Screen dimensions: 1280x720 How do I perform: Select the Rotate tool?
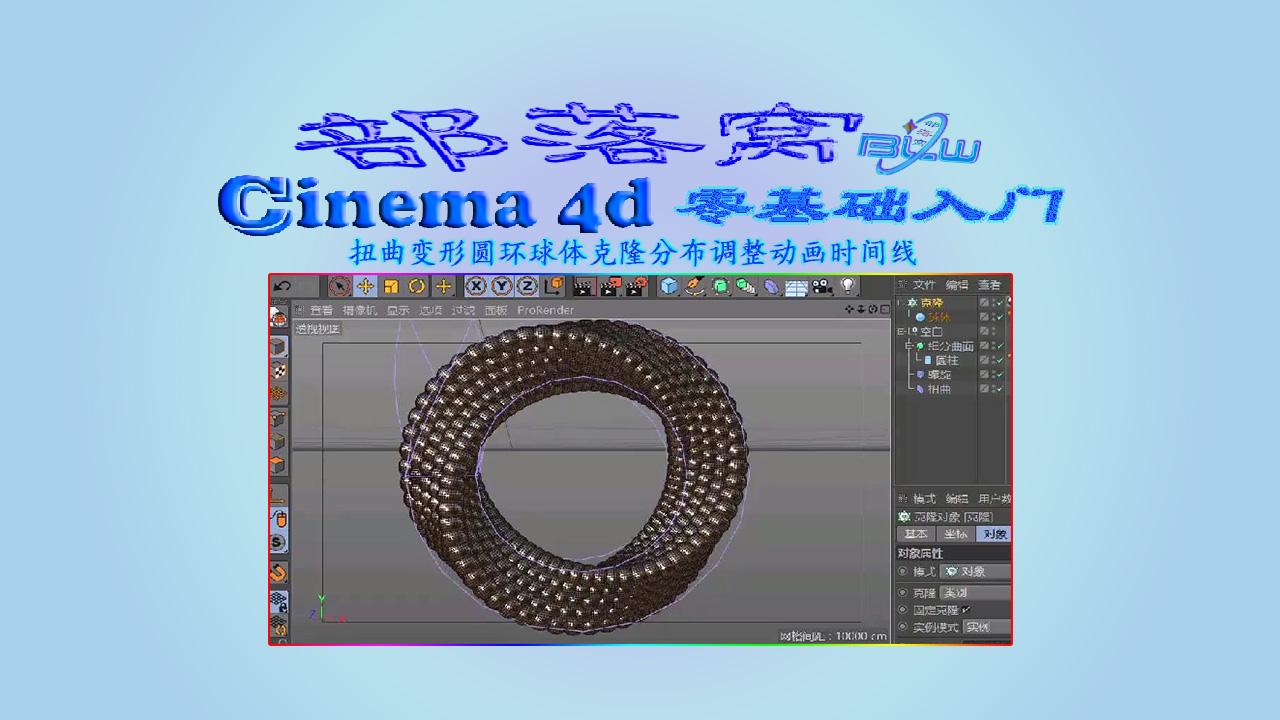[x=417, y=286]
